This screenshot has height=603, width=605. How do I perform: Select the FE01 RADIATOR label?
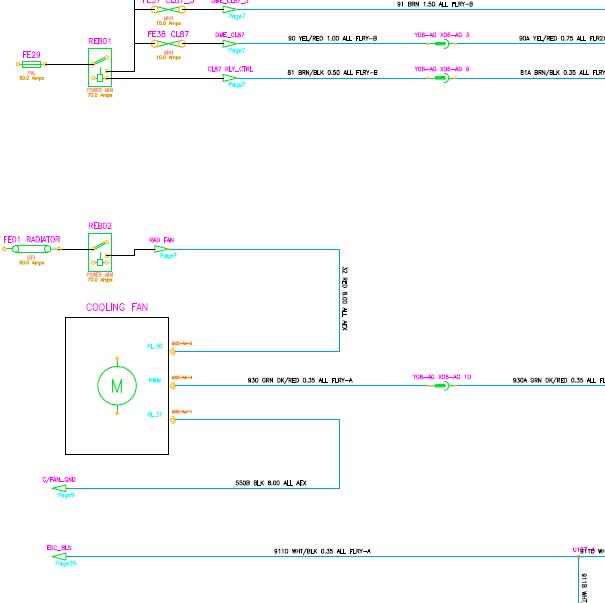click(32, 240)
